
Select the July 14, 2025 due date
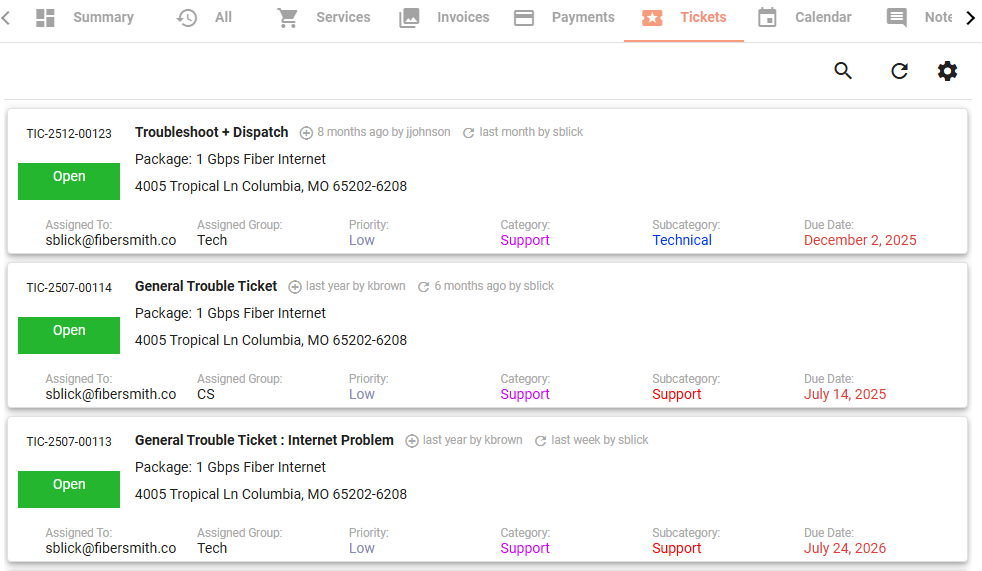pos(845,394)
